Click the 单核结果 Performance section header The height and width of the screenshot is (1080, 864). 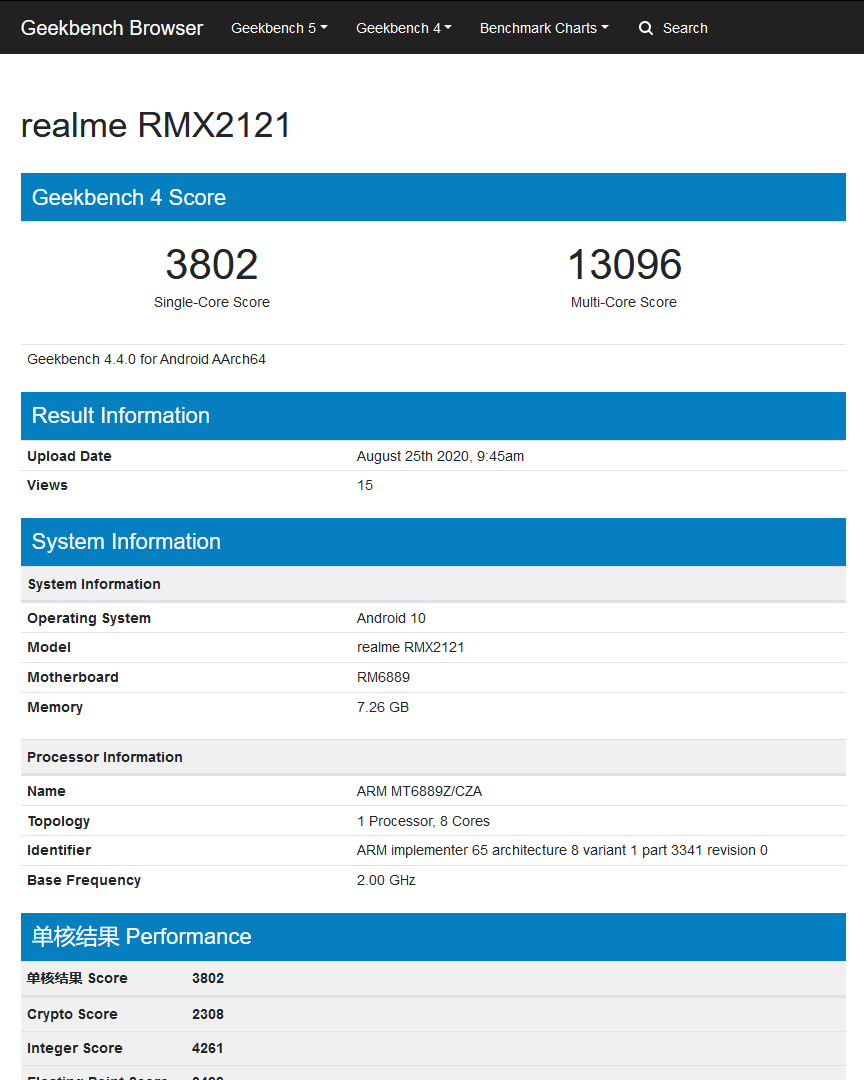coord(433,937)
